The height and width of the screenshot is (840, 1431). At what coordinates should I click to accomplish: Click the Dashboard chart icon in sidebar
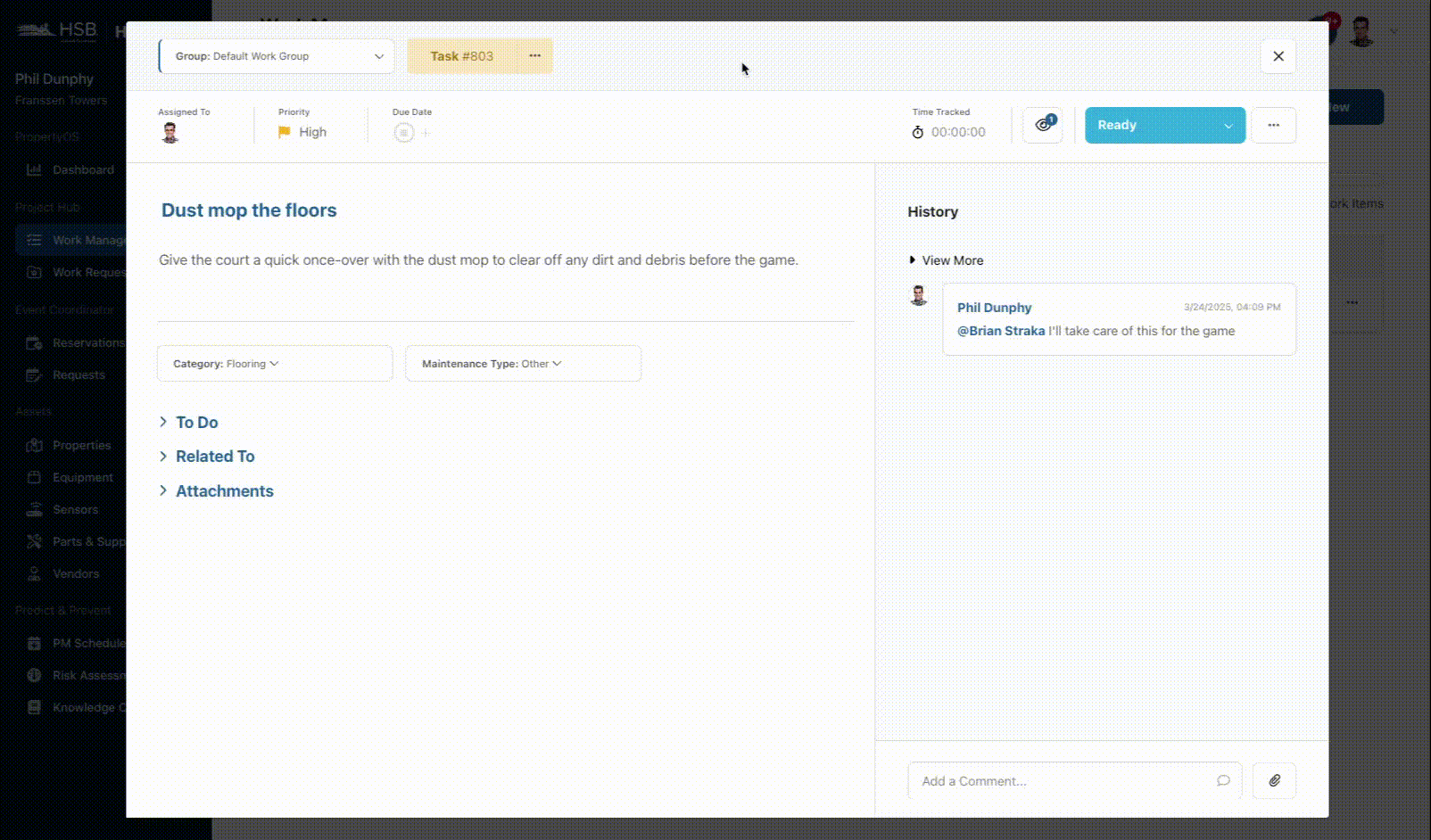pyautogui.click(x=34, y=169)
